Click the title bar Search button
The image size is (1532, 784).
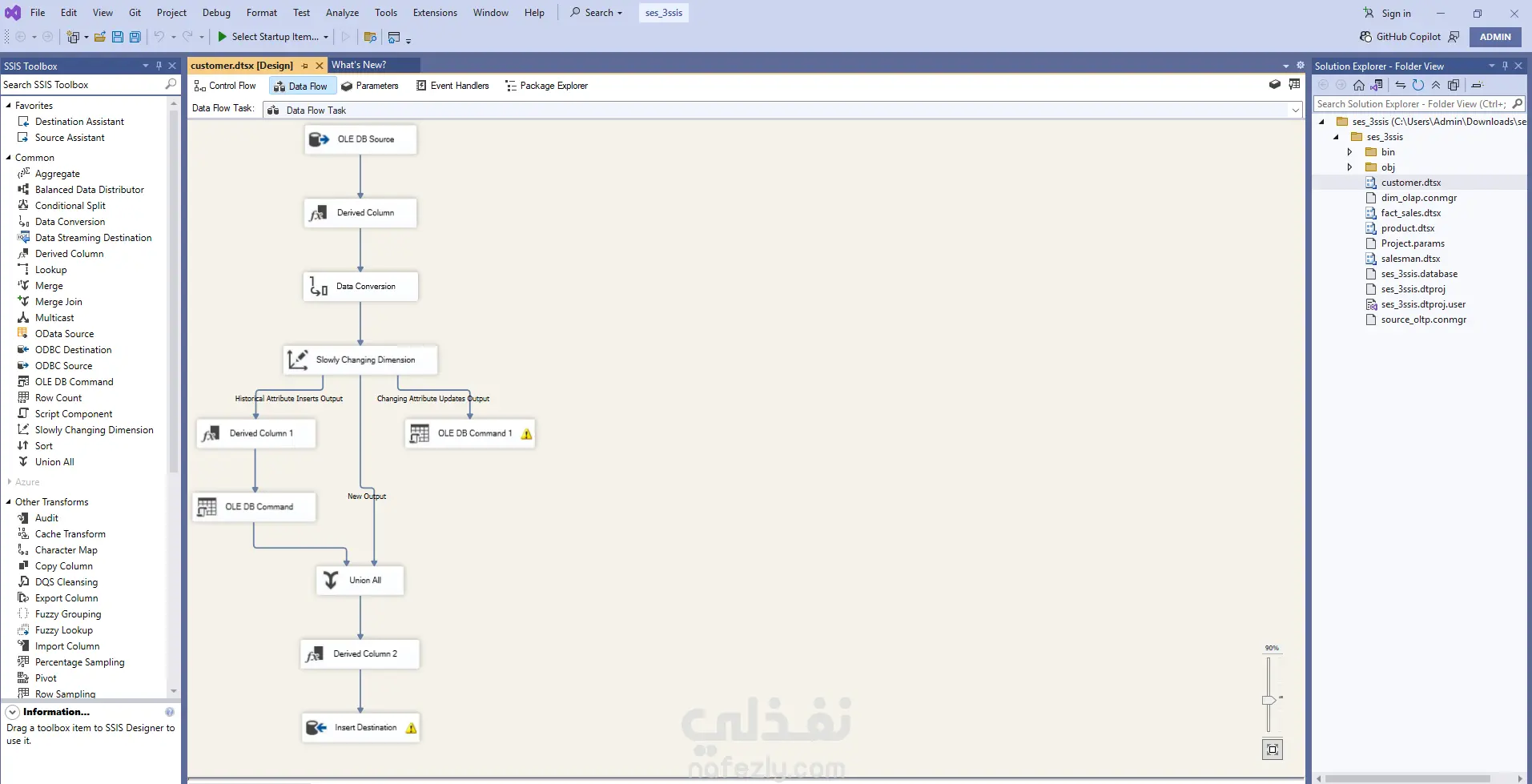point(597,13)
